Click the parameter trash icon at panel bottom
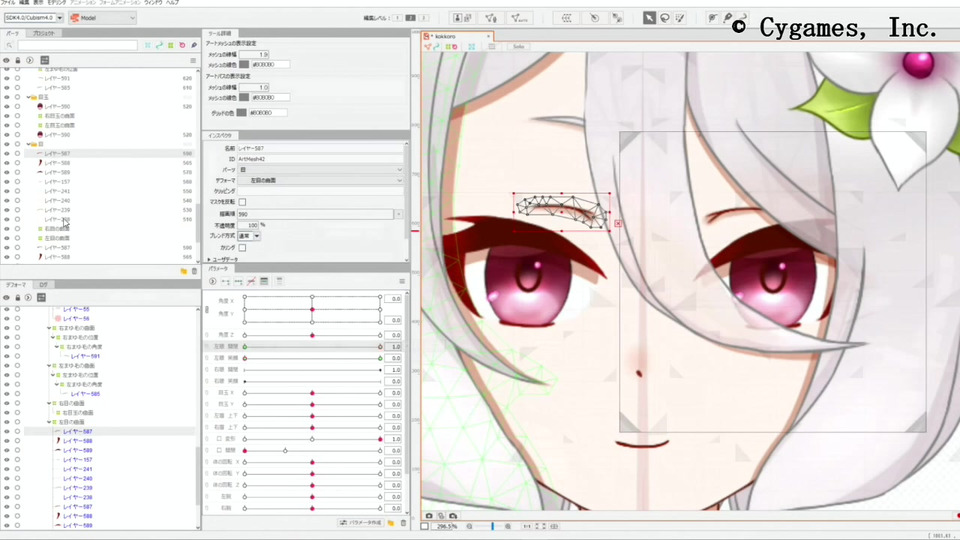The height and width of the screenshot is (540, 960). coord(403,523)
